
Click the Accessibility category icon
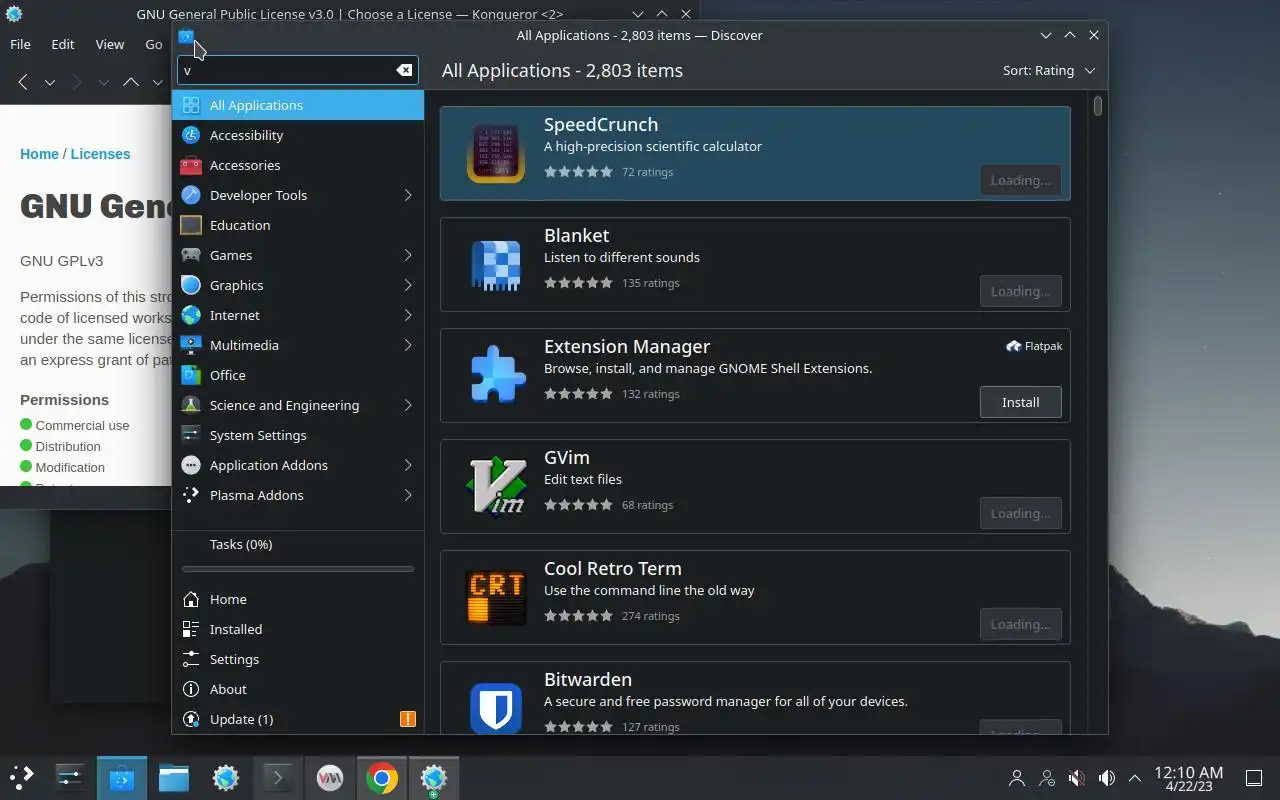[191, 135]
